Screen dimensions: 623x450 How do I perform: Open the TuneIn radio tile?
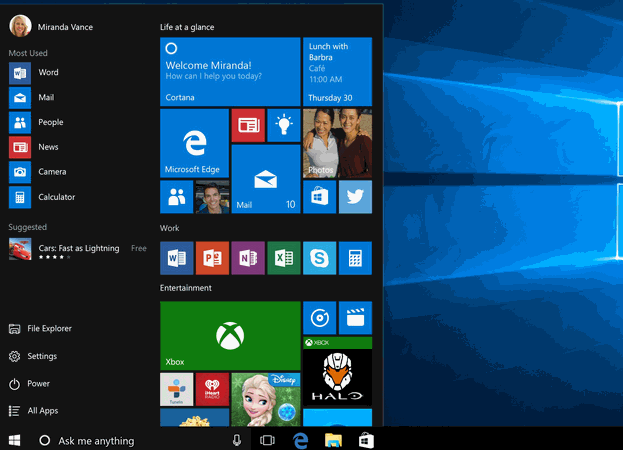coord(176,389)
